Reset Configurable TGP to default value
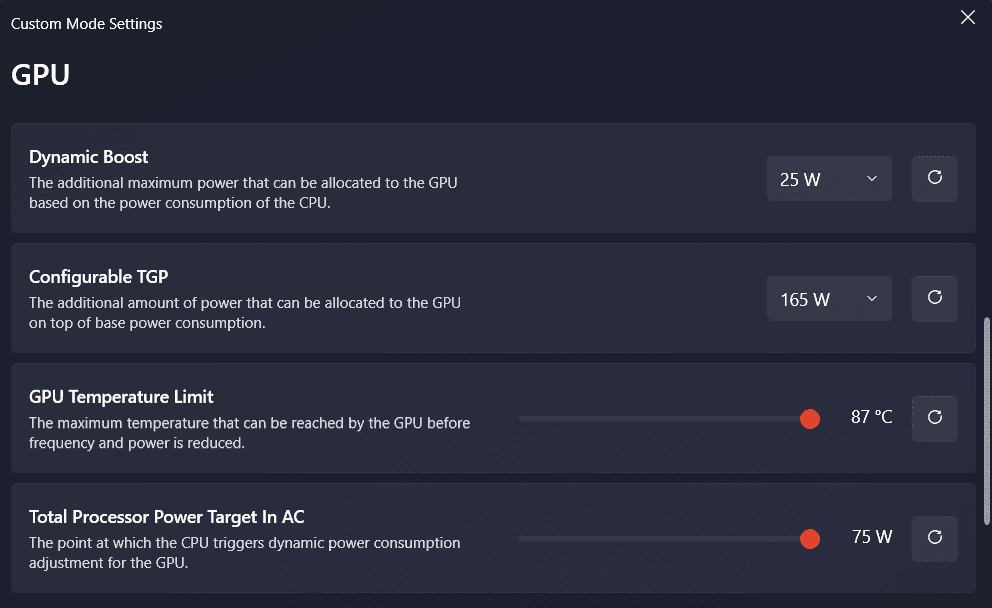The width and height of the screenshot is (992, 608). click(934, 298)
